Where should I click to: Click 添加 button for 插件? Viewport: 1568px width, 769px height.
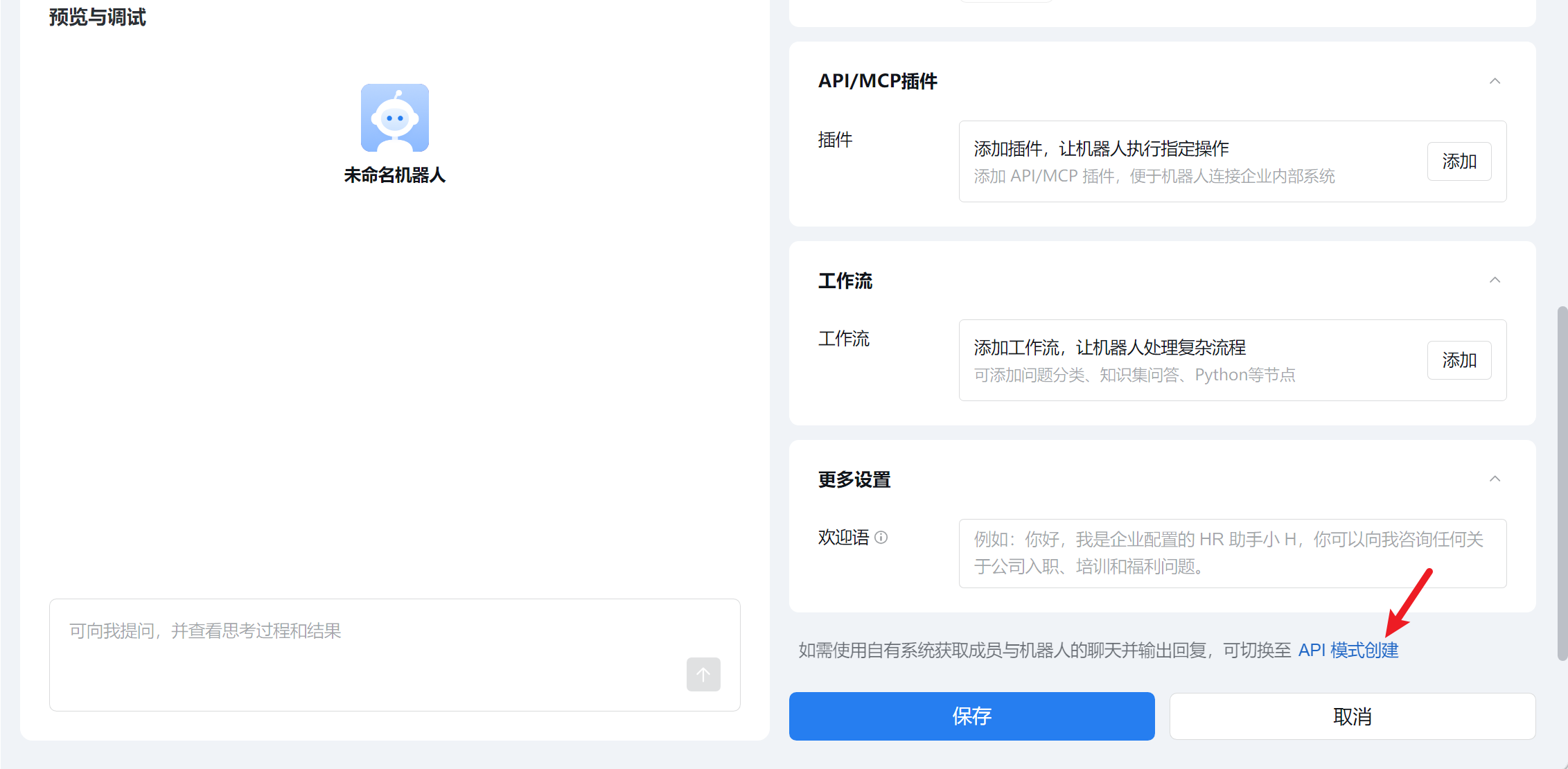pyautogui.click(x=1459, y=161)
